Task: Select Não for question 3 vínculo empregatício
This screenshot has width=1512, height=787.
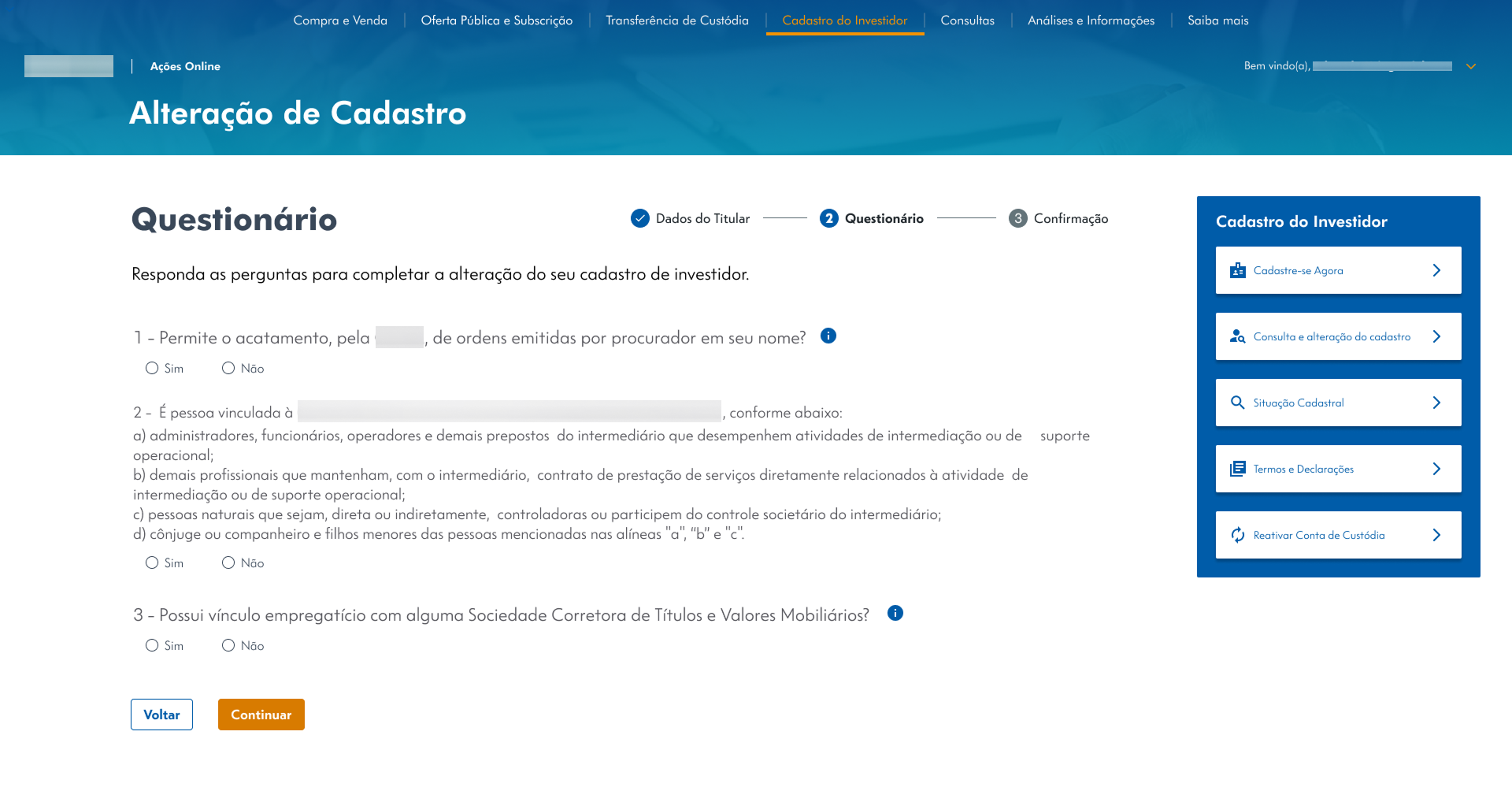Action: click(228, 645)
